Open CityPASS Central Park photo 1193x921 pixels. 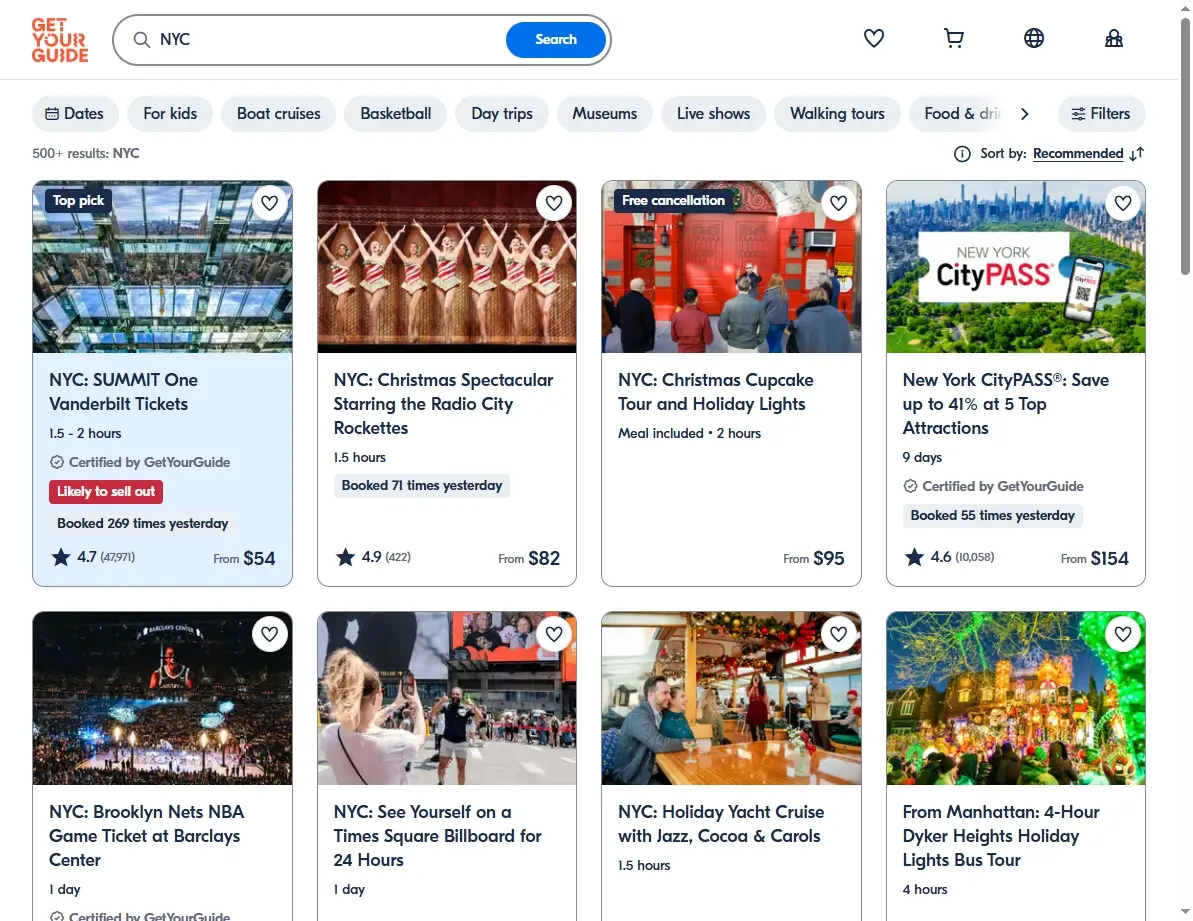[1016, 267]
